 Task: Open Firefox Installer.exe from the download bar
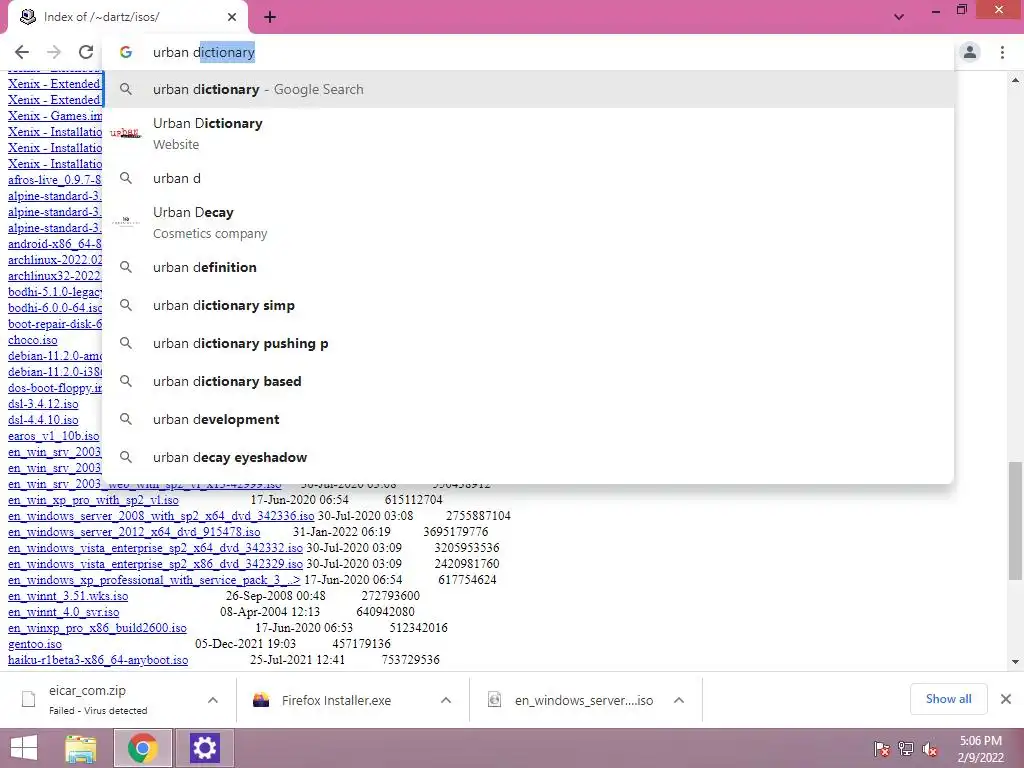(x=336, y=701)
